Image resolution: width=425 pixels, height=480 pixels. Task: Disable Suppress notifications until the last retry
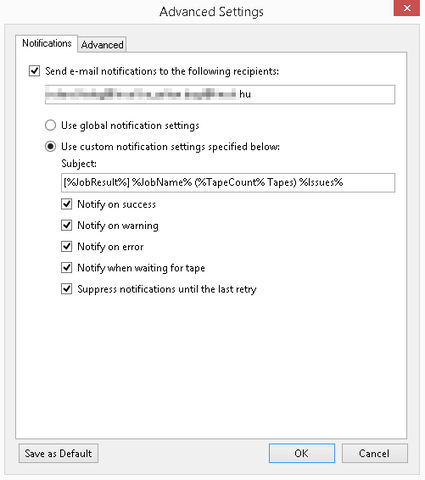point(67,289)
